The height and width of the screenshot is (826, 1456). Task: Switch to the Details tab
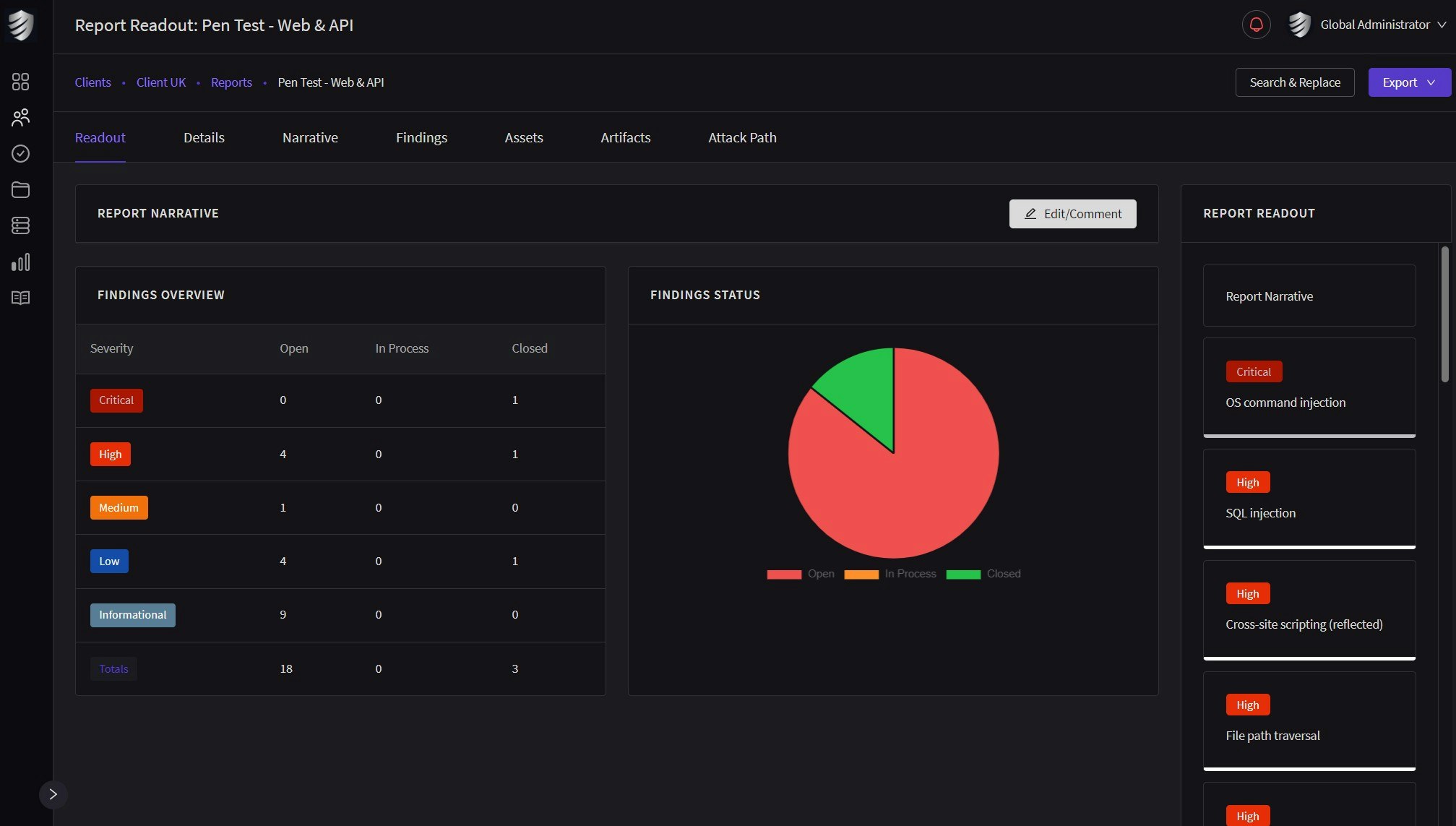204,137
